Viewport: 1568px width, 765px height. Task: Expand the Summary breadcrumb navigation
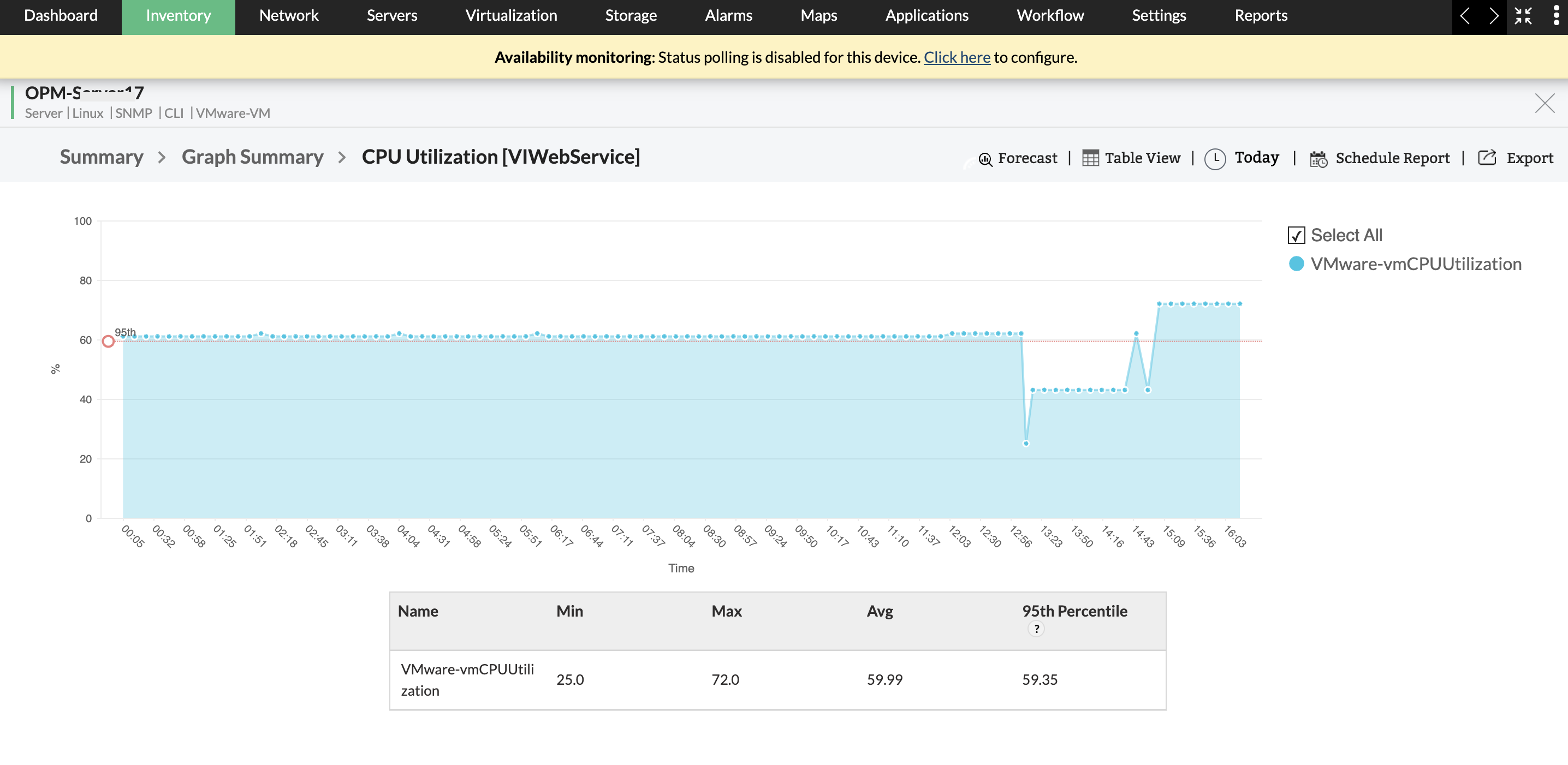(100, 156)
